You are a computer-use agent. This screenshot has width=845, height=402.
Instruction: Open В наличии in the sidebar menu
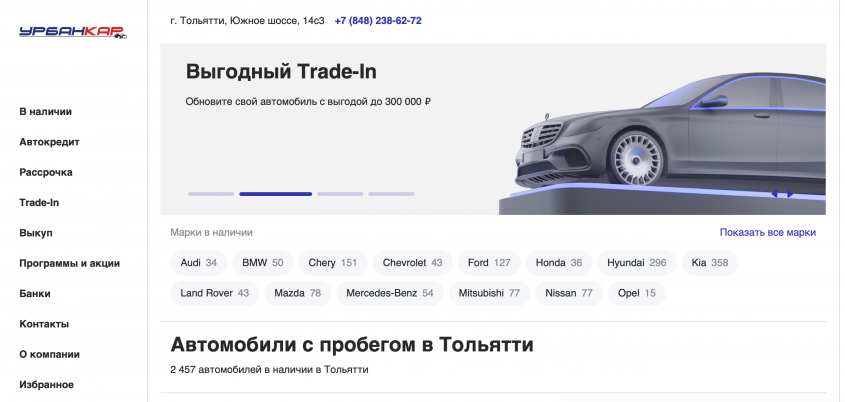pos(45,112)
